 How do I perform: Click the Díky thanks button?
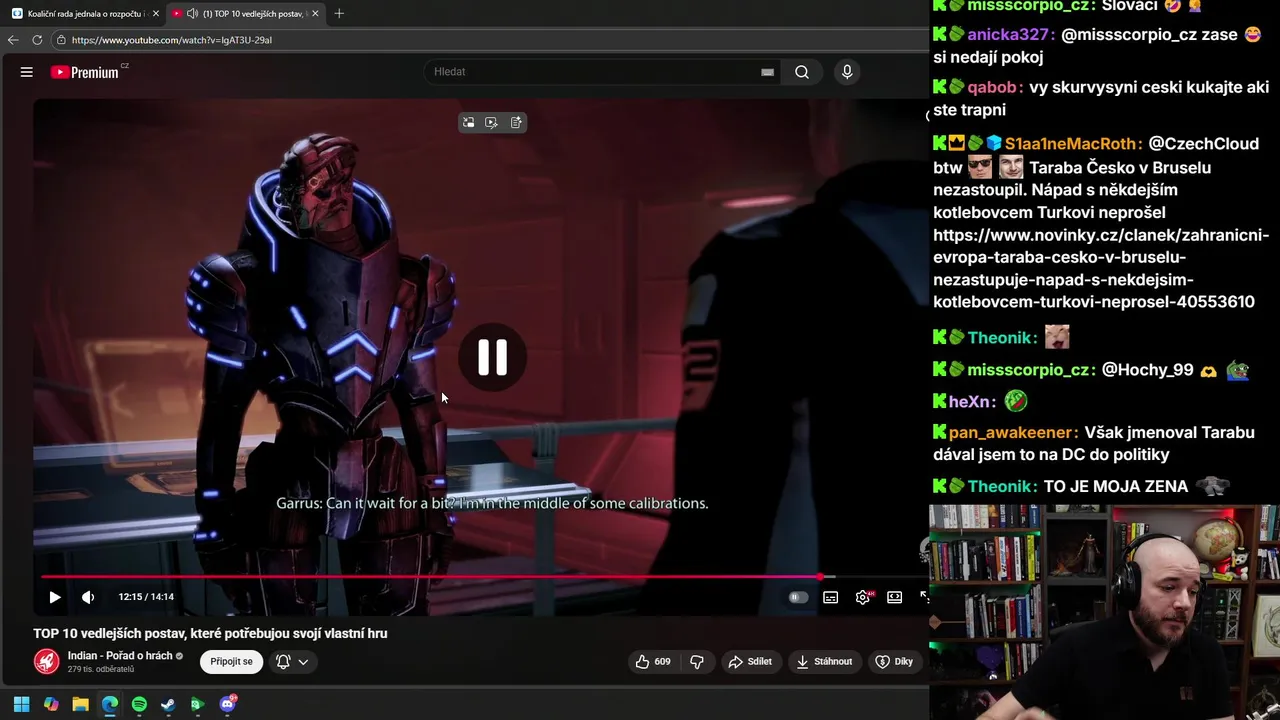[x=894, y=661]
